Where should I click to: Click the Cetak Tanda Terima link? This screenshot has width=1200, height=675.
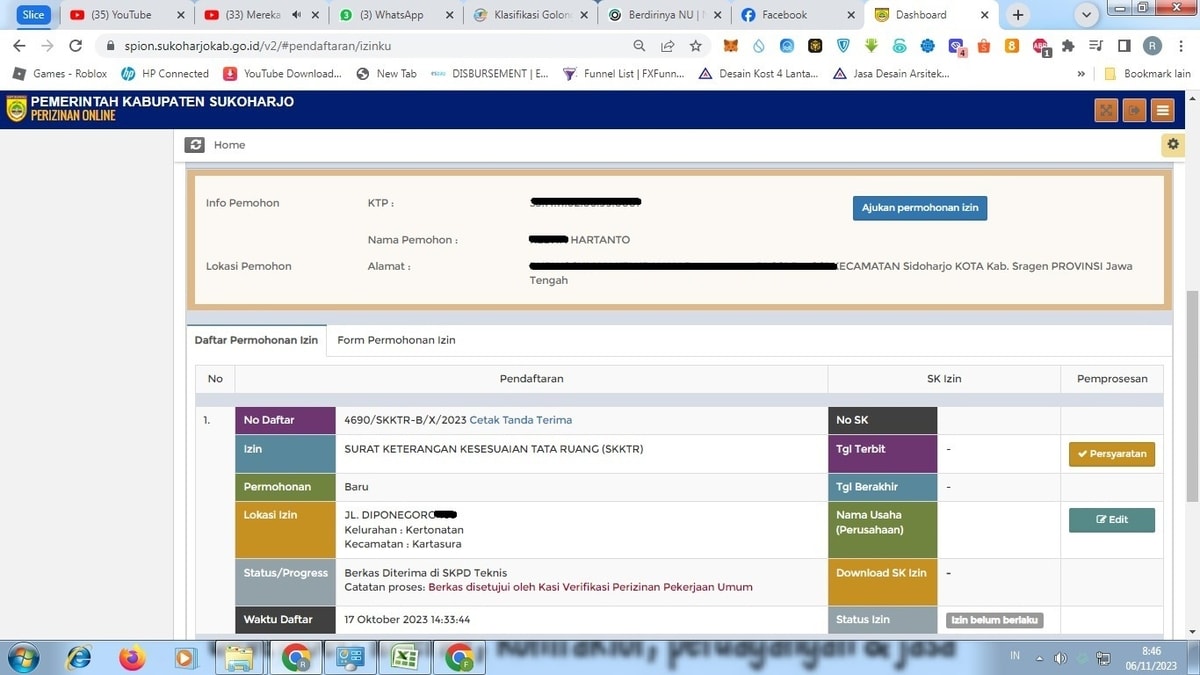[x=520, y=420]
